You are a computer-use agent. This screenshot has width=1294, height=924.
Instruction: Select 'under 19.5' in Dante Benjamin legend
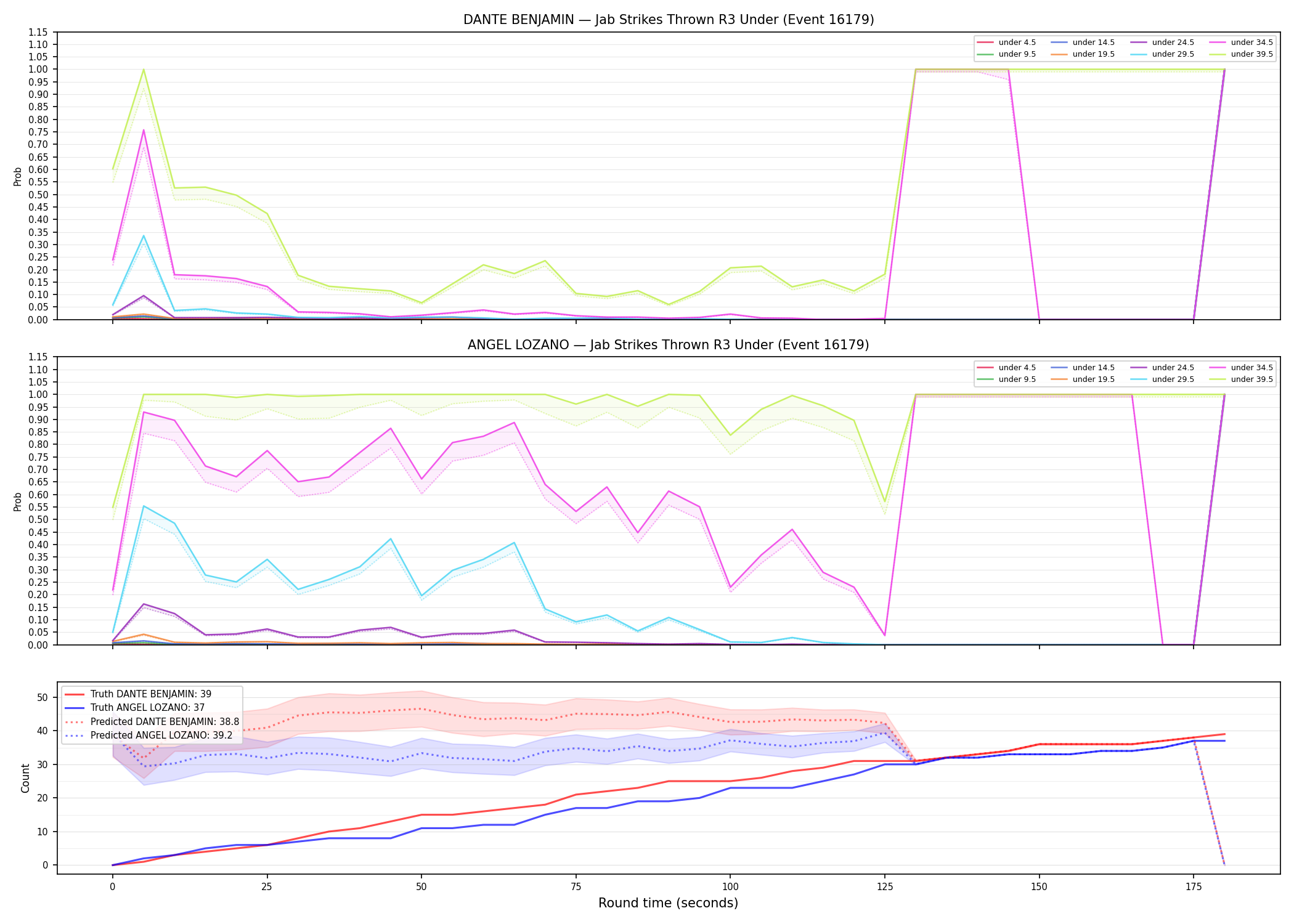click(x=1094, y=54)
